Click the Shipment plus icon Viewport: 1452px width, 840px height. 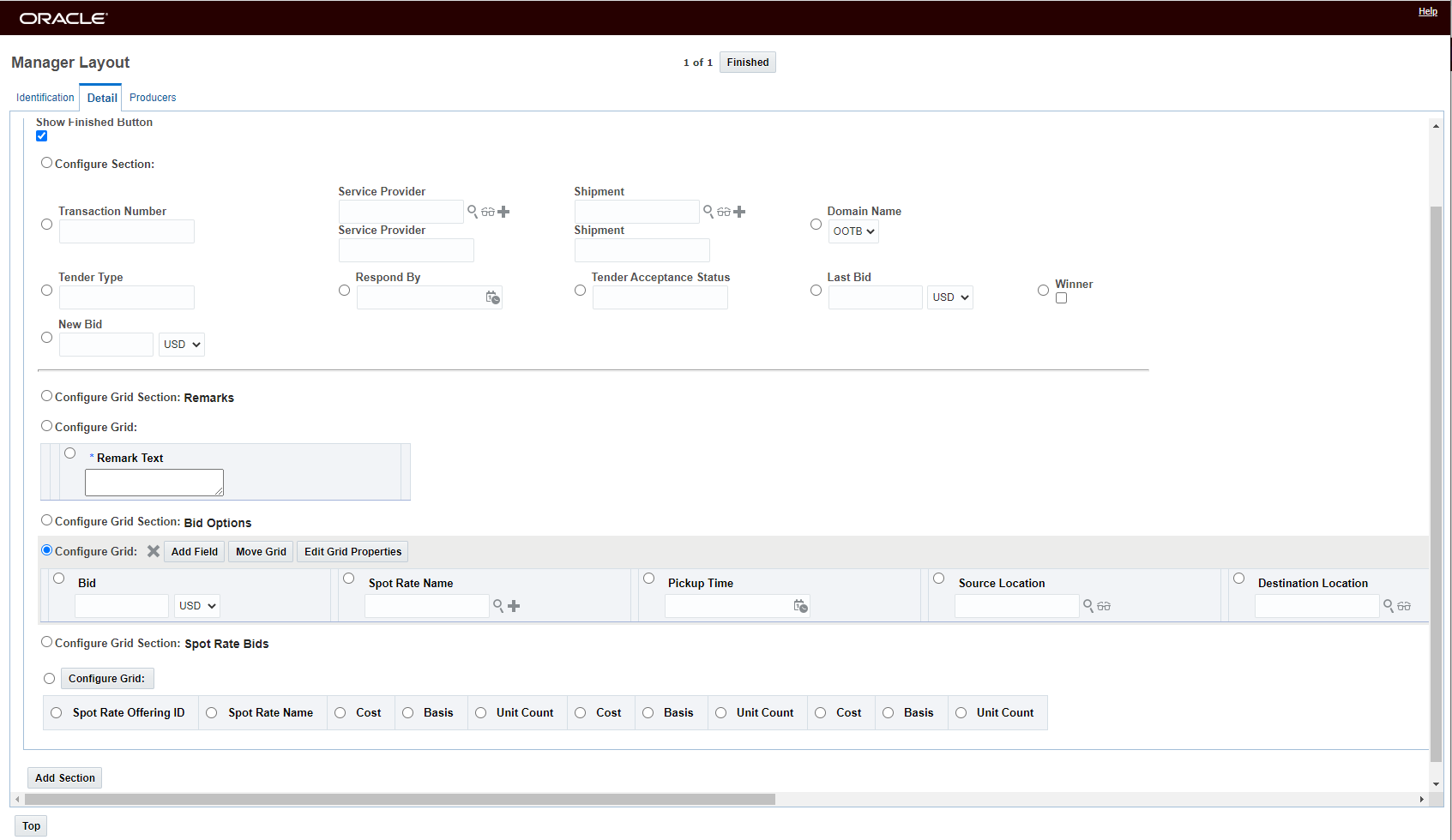click(739, 212)
